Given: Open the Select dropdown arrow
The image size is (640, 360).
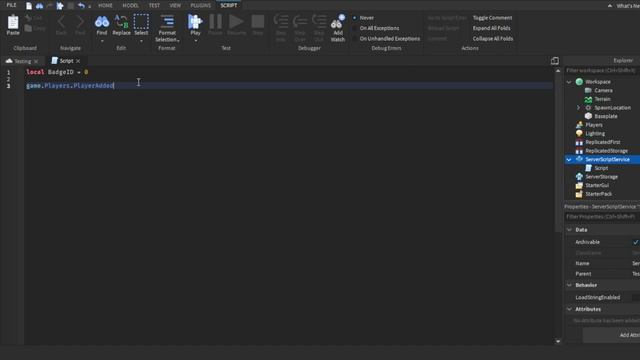Looking at the screenshot, I should point(141,41).
